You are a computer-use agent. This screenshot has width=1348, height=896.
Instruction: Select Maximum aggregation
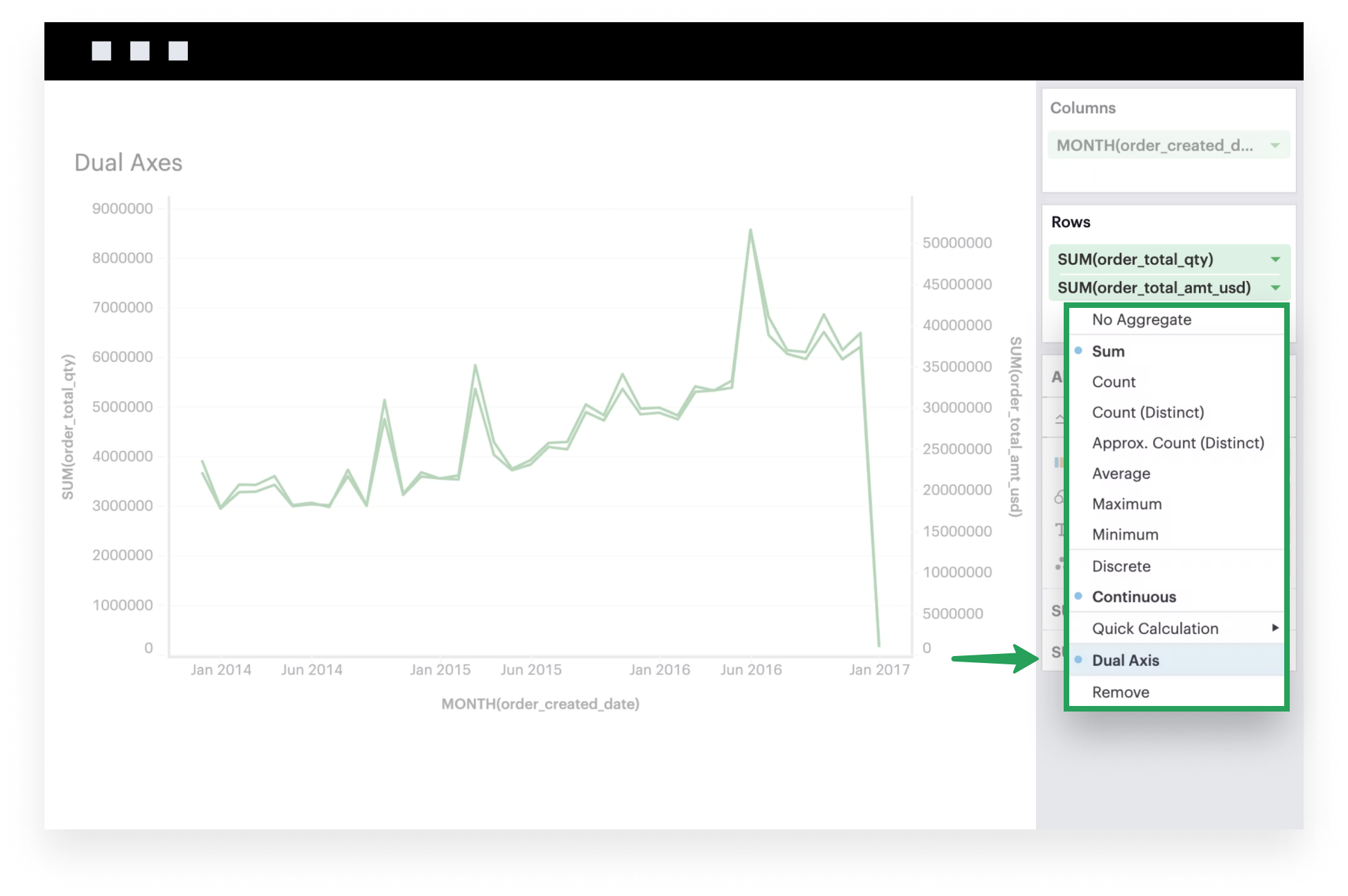1127,504
